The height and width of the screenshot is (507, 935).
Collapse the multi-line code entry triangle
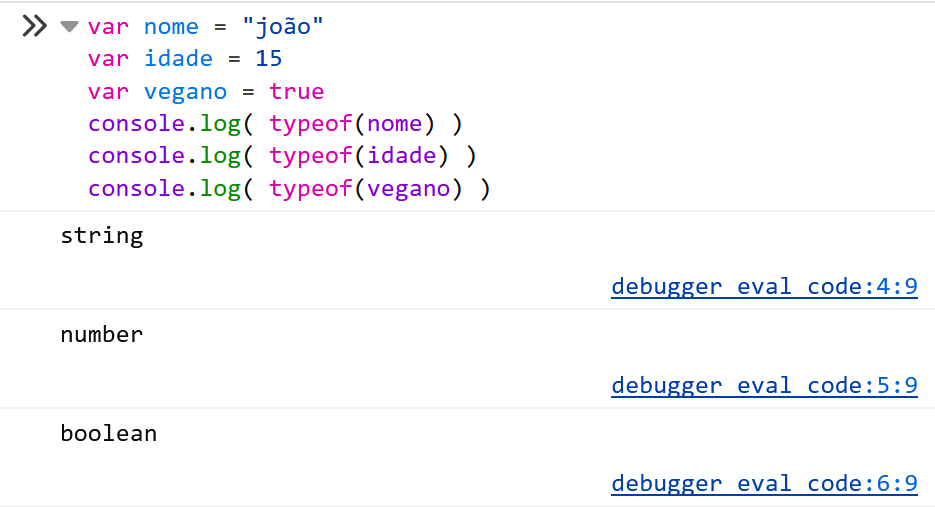pyautogui.click(x=69, y=27)
